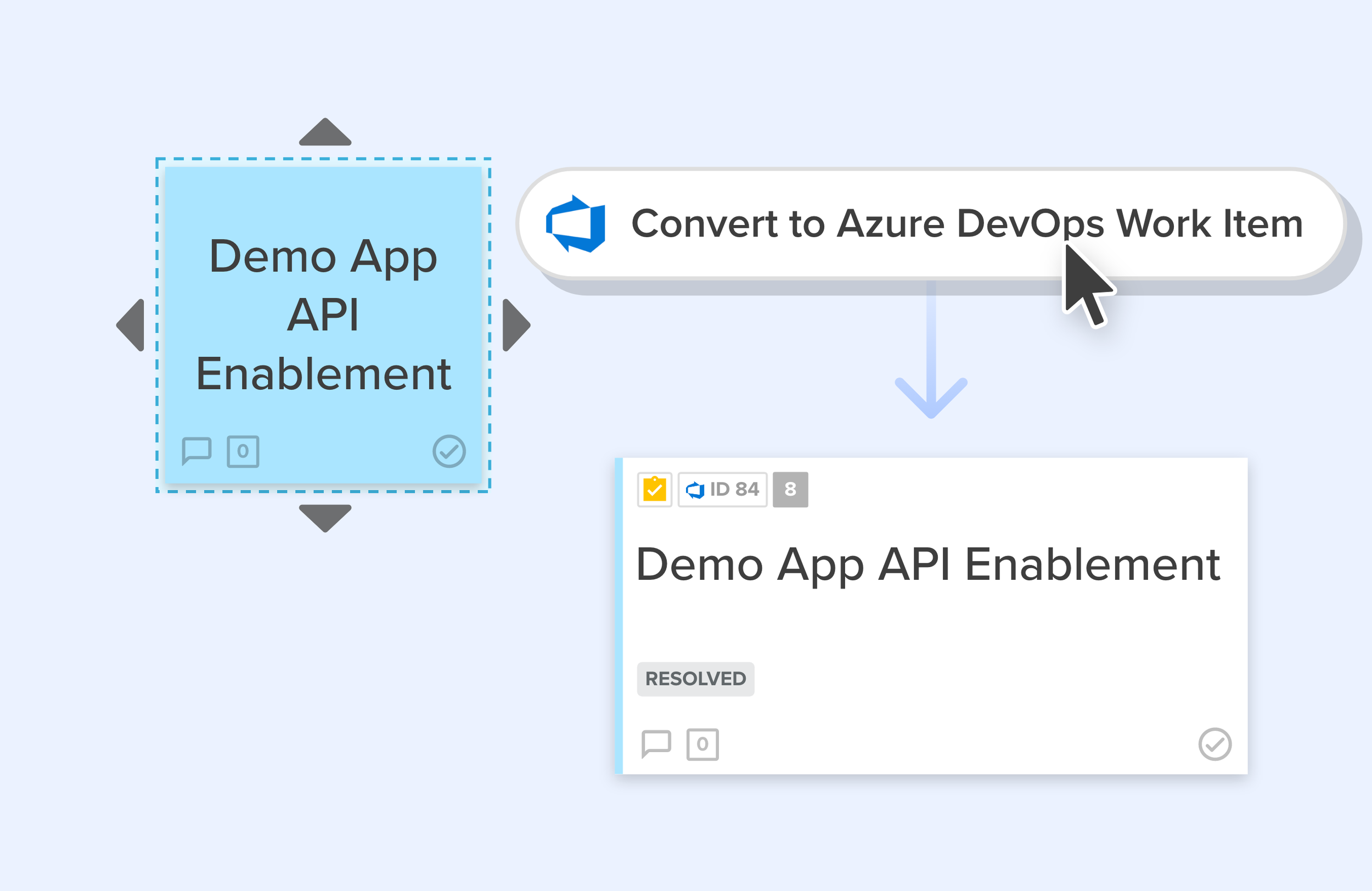This screenshot has height=891, width=1372.
Task: Toggle the checkmark on the work item card
Action: 1214,744
